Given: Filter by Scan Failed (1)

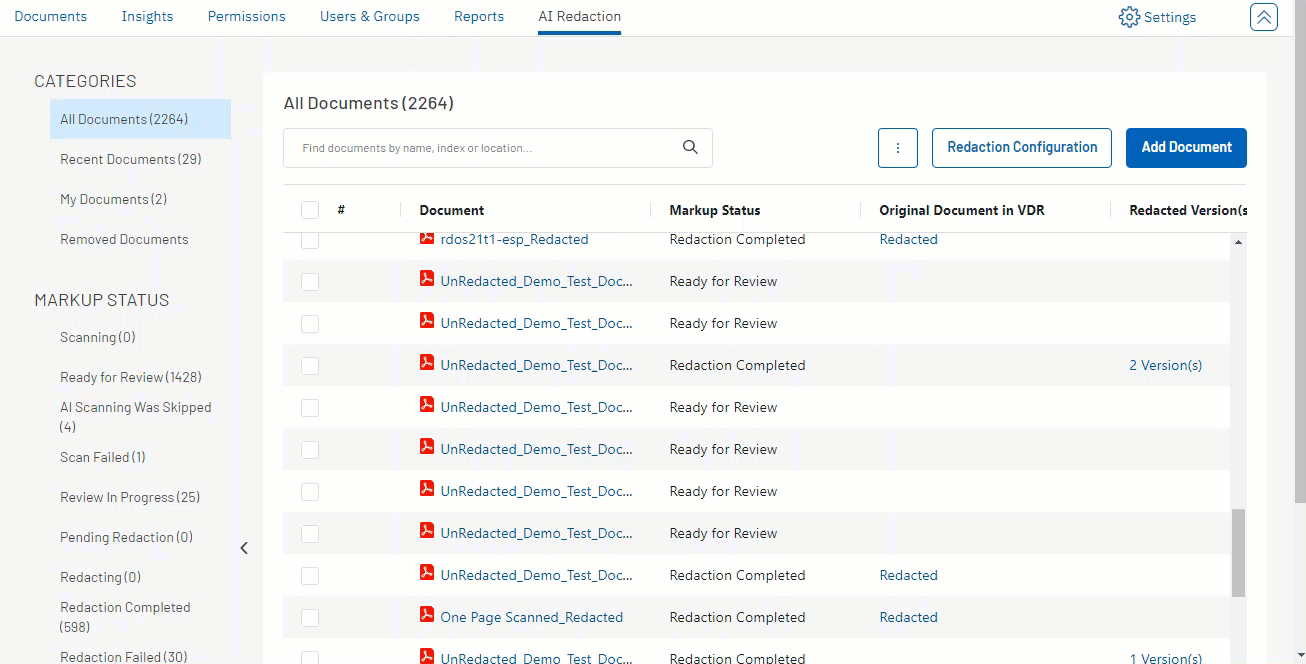Looking at the screenshot, I should tap(102, 457).
